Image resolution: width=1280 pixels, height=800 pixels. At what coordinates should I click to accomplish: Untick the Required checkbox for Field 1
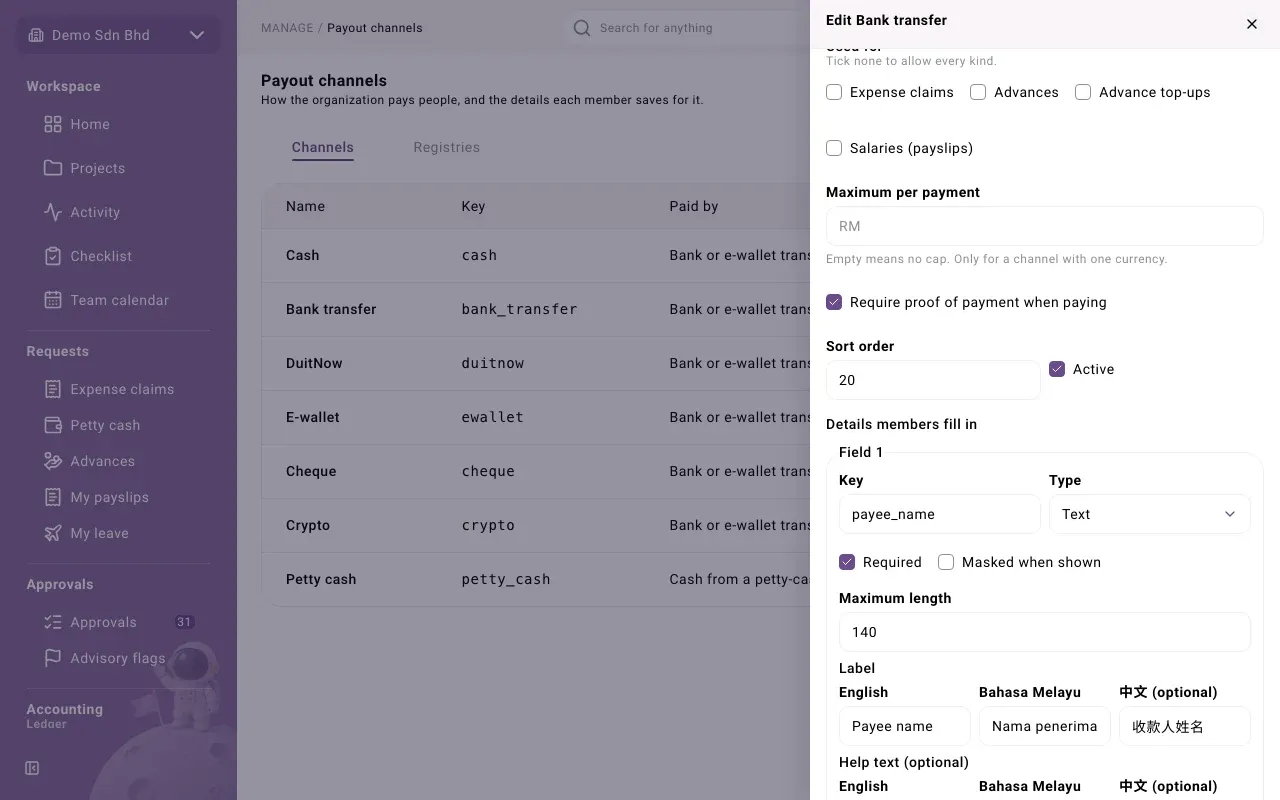click(847, 562)
